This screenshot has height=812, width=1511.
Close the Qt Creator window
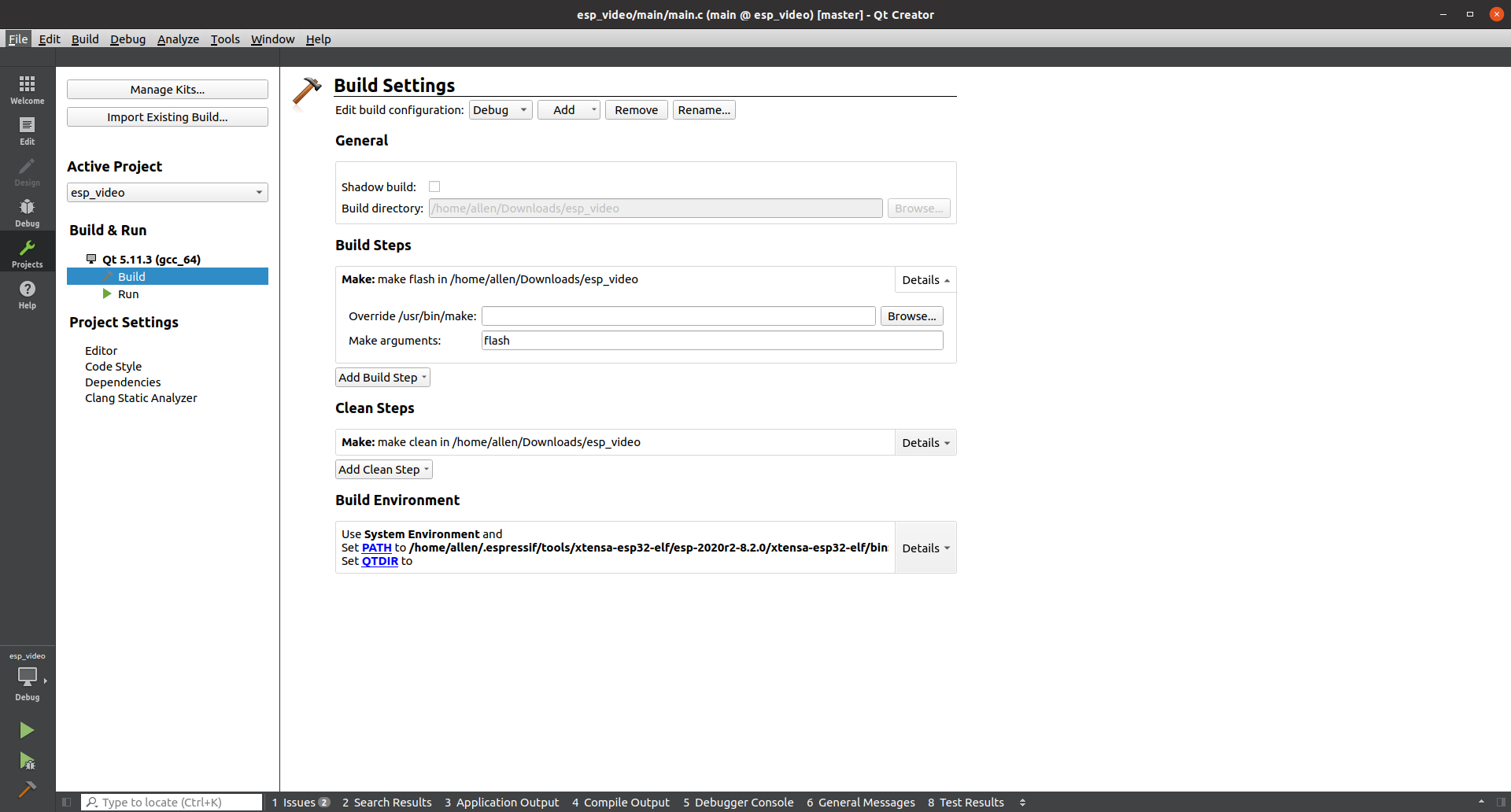tap(1496, 14)
